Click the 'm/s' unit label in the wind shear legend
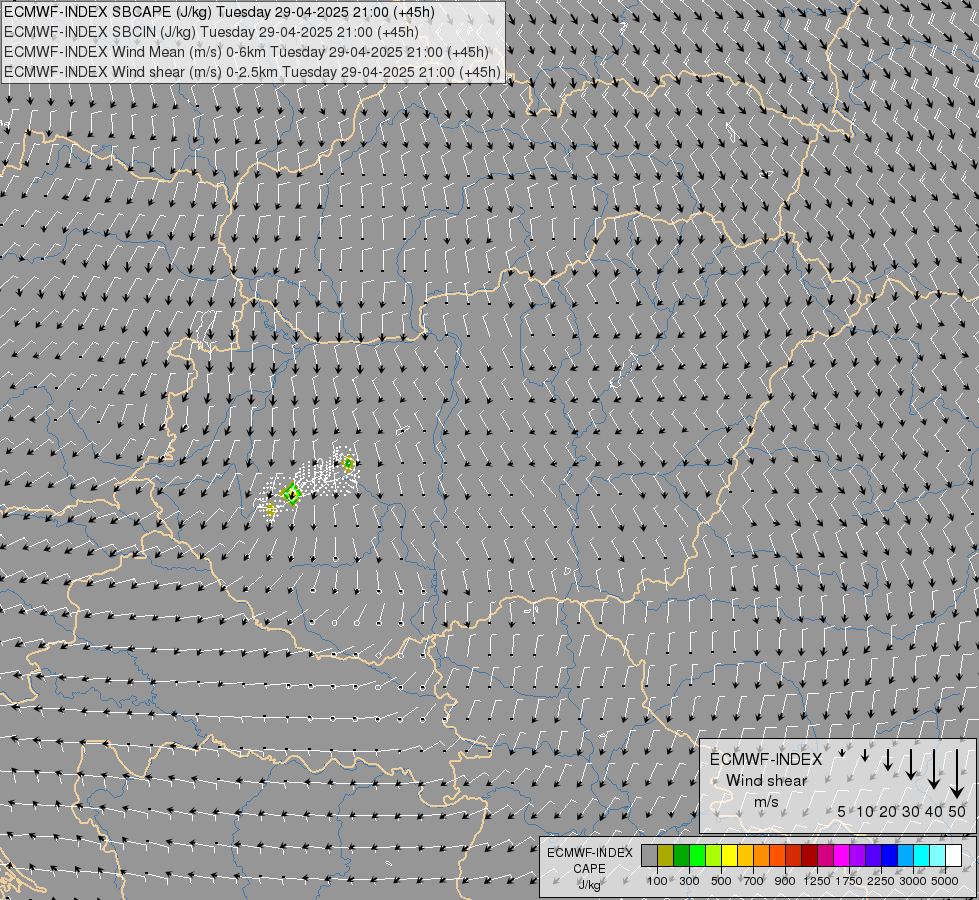Screen dimensions: 979x900 [766, 801]
